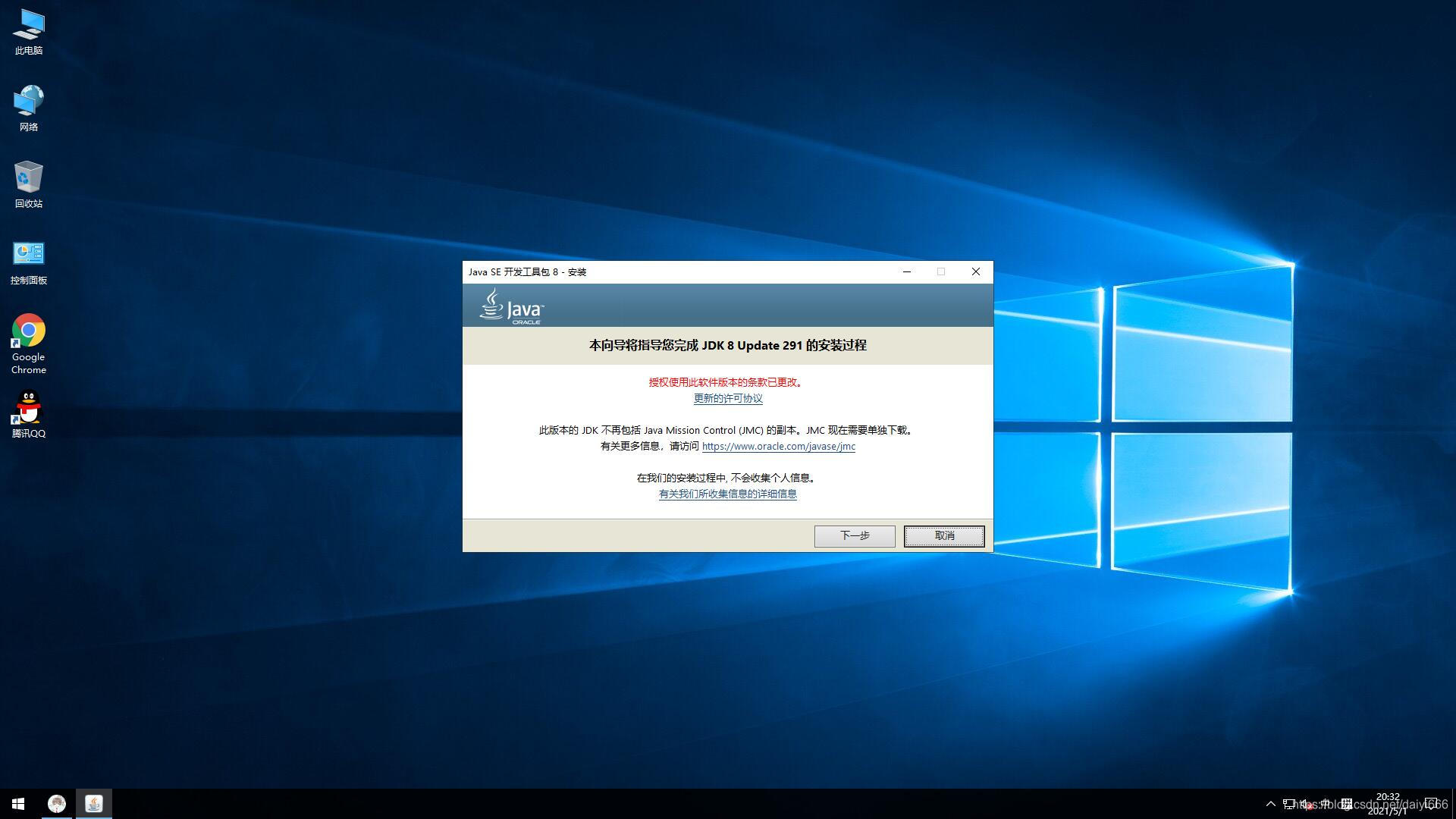
Task: Click the Java logo in the installer header
Action: [x=511, y=306]
